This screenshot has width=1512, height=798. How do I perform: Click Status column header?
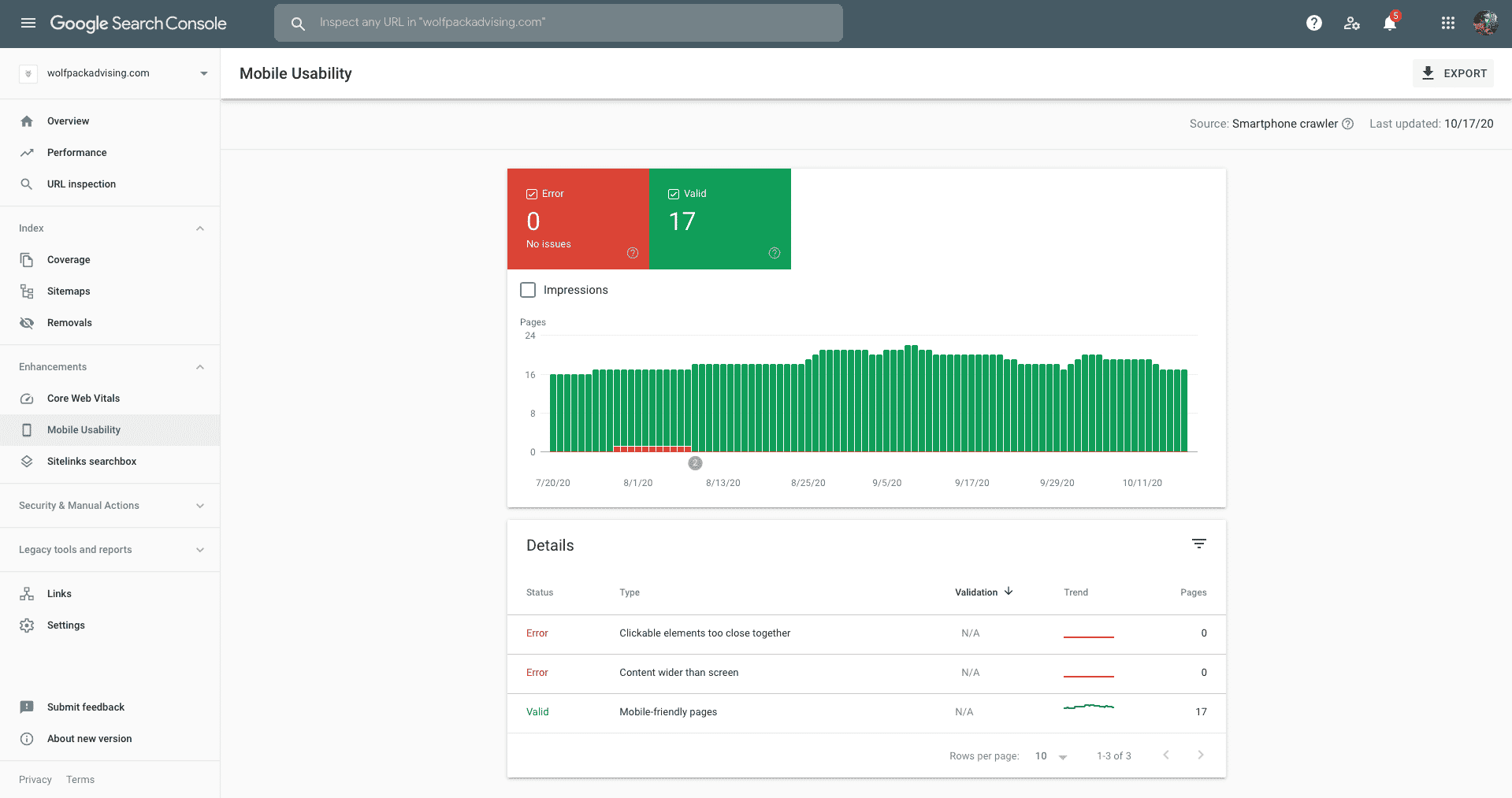[x=540, y=592]
